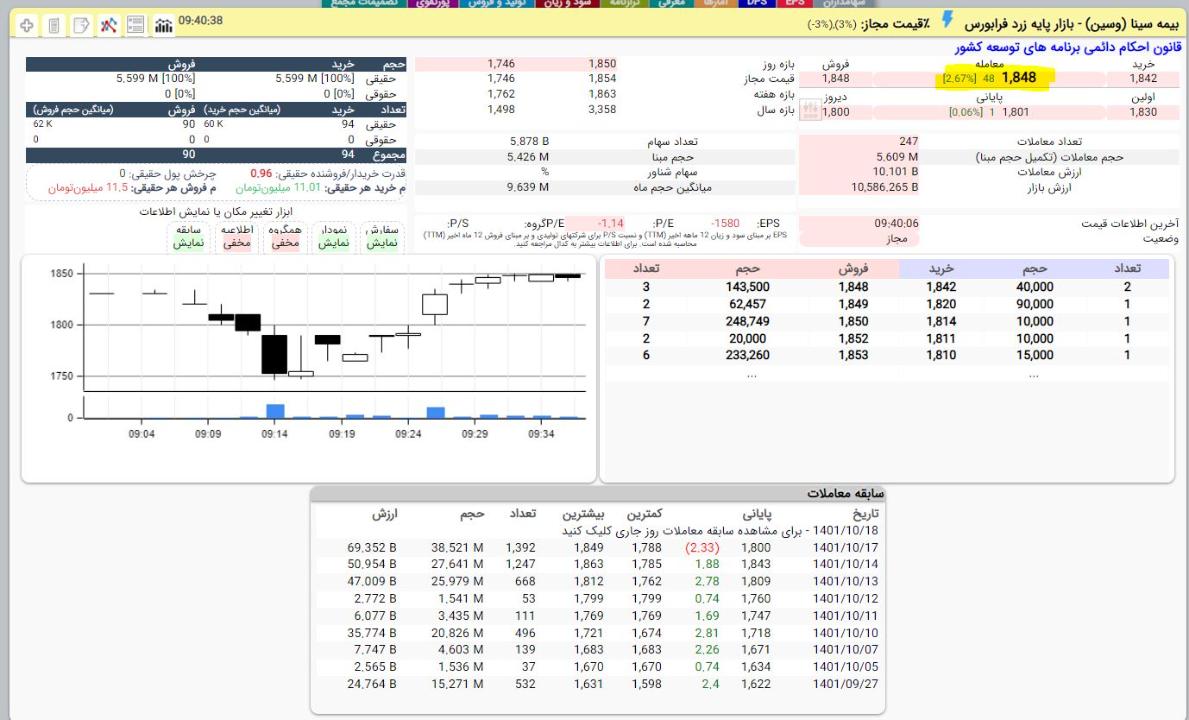
Task: Expand more sell orders via ellipsis
Action: point(751,374)
